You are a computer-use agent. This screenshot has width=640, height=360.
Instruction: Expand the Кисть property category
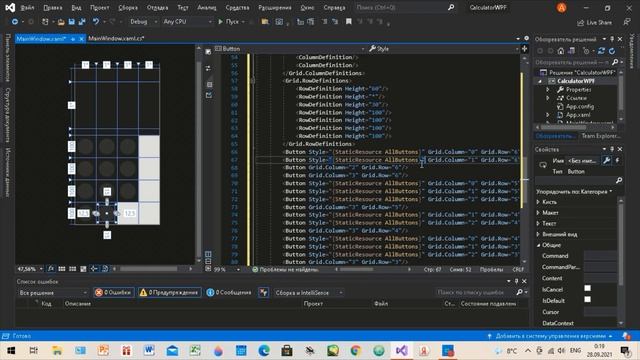point(538,202)
